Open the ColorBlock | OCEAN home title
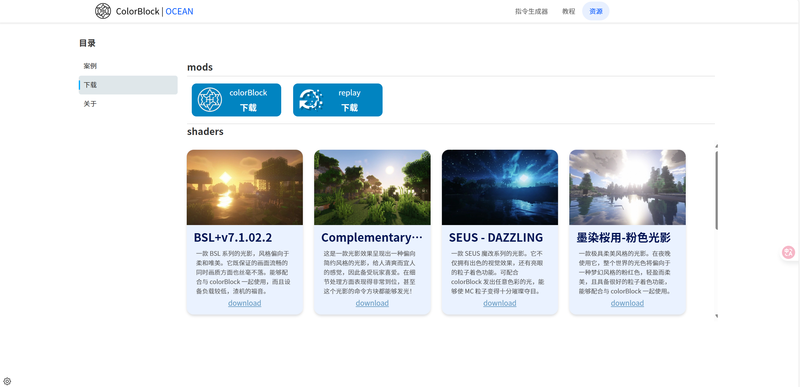 155,11
